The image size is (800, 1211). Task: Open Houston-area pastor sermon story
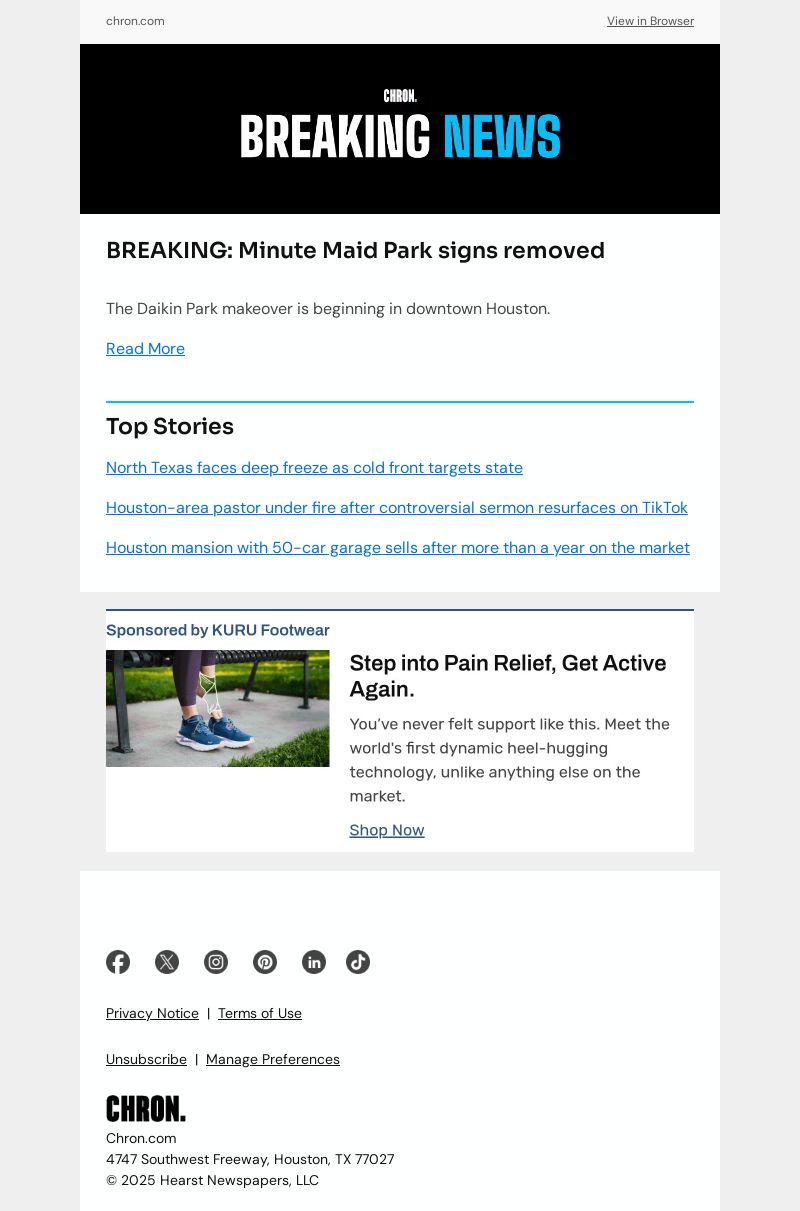(397, 508)
